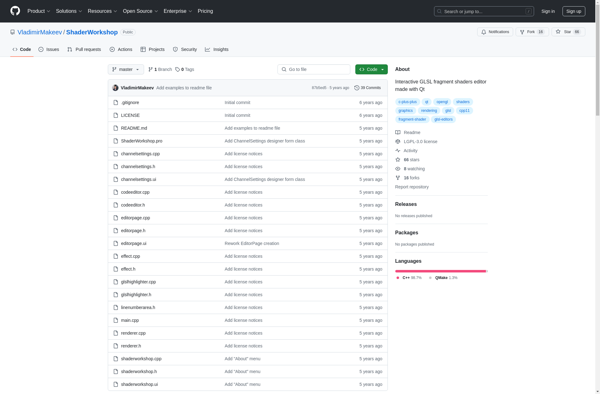Image resolution: width=600 pixels, height=394 pixels.
Task: Fork the repository
Action: [532, 32]
